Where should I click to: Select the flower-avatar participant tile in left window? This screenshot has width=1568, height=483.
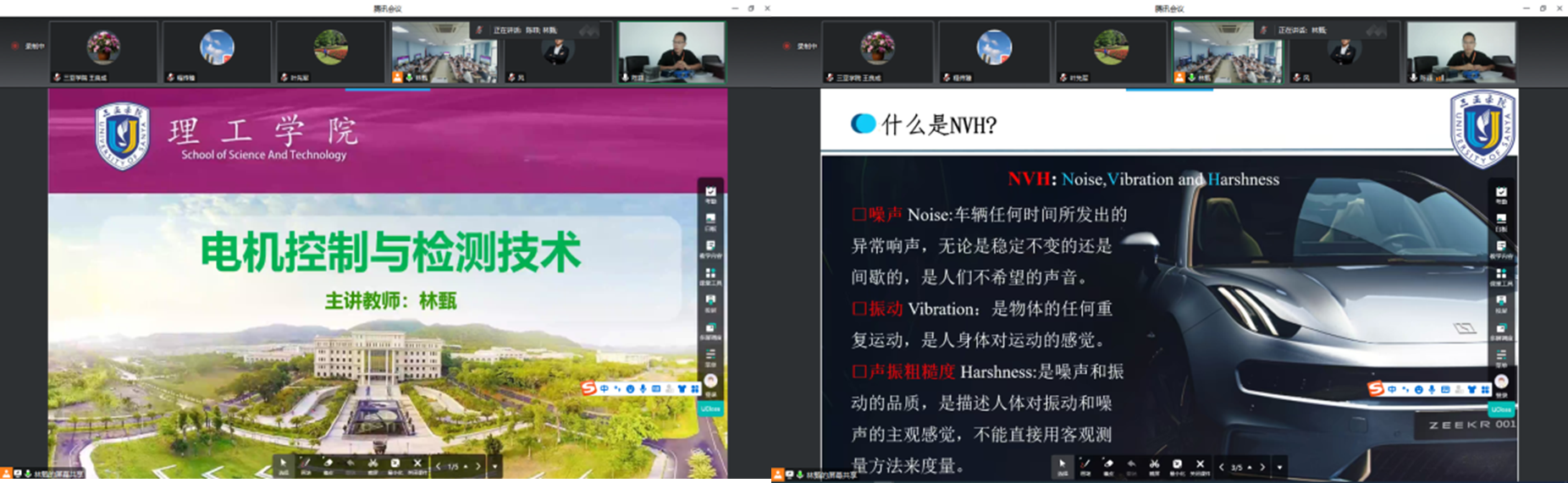[x=103, y=52]
